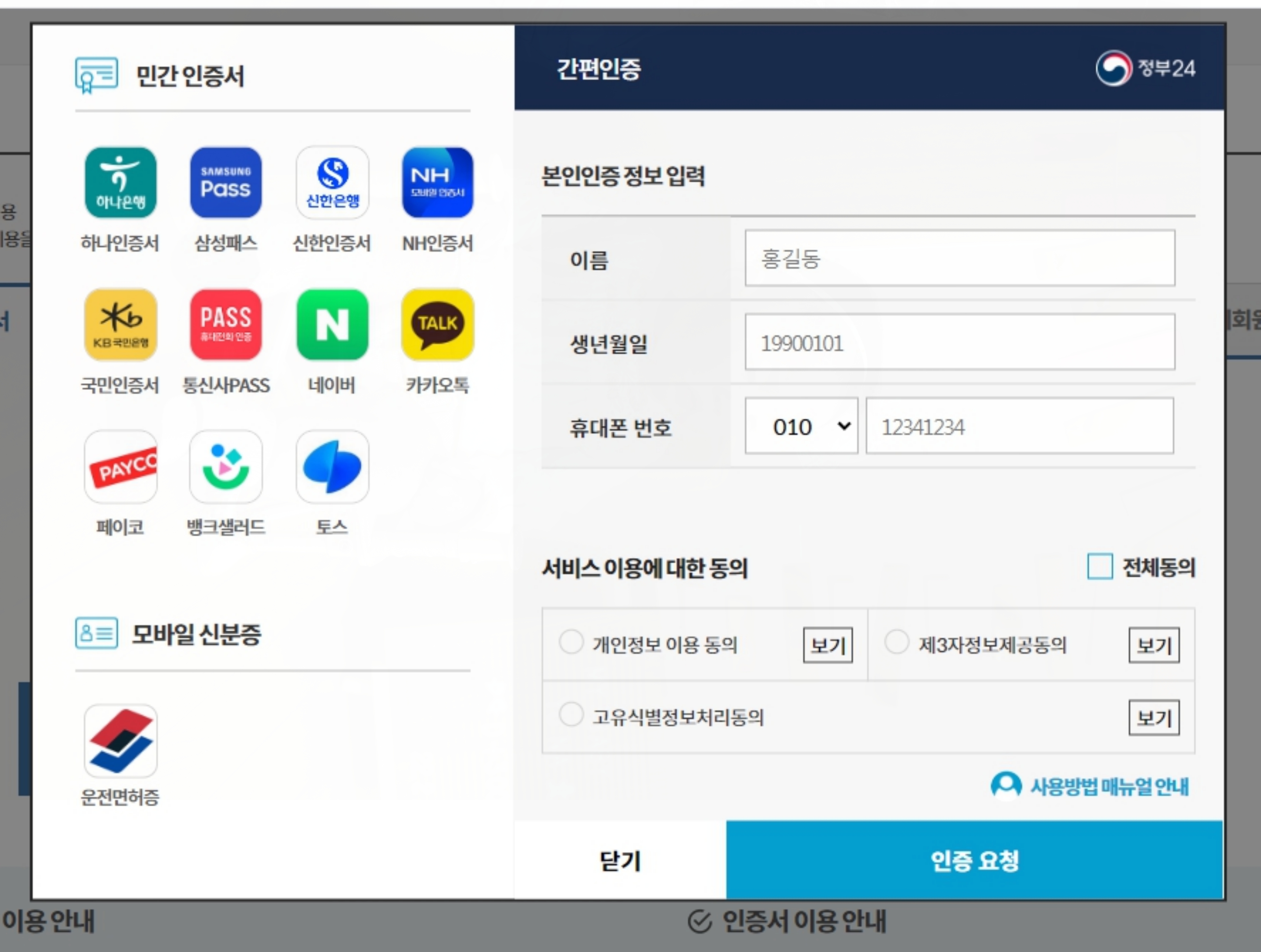Choose KakaoTalk authentication icon
Image resolution: width=1261 pixels, height=952 pixels.
437,325
